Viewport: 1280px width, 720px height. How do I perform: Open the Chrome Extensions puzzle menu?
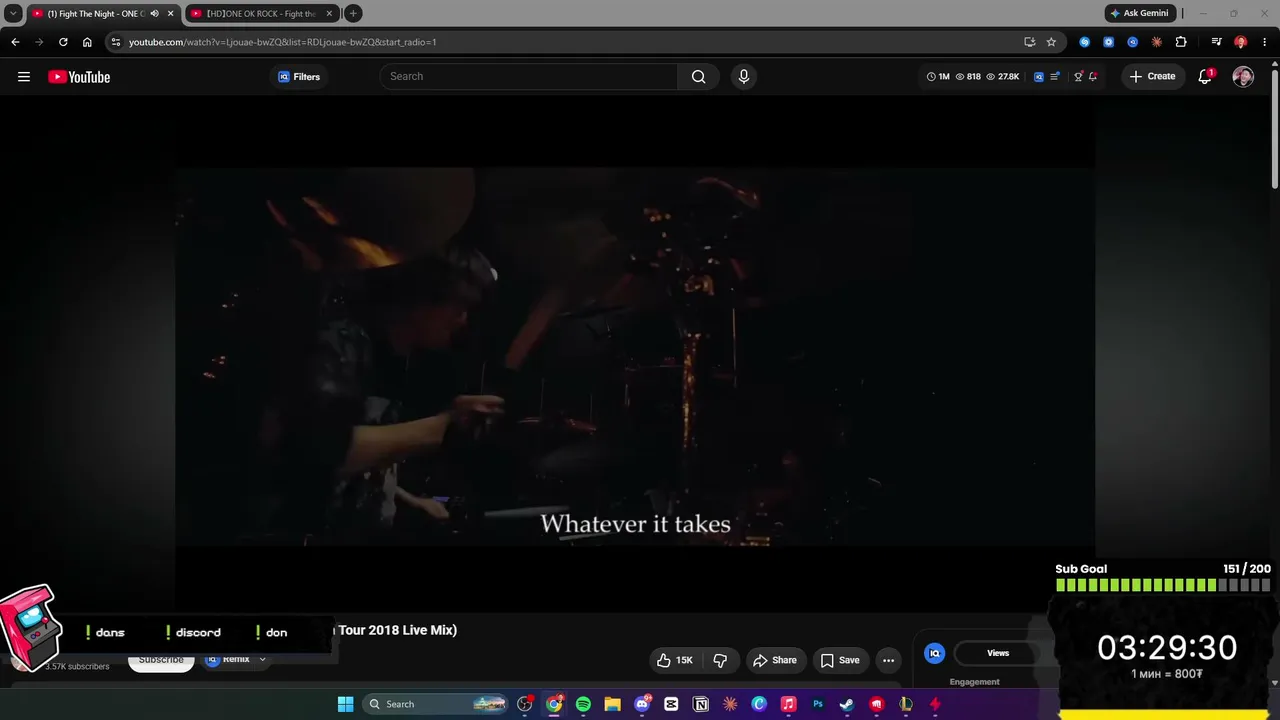click(x=1181, y=42)
